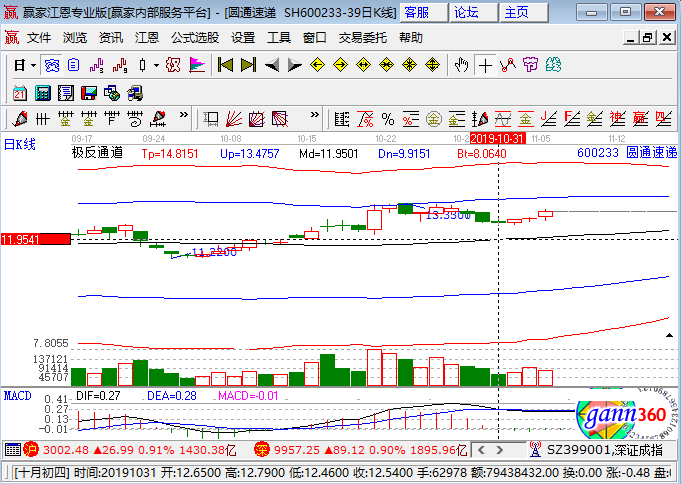681x484 pixels.
Task: Open the 江恩 menu
Action: [147, 38]
